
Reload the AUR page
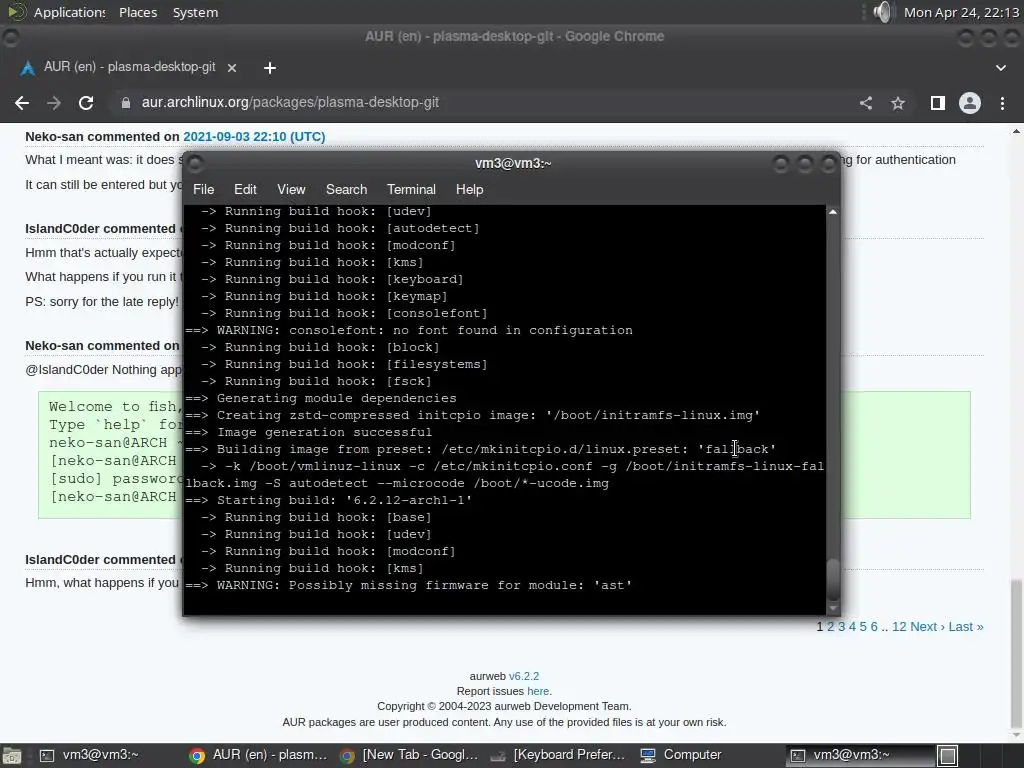(x=86, y=103)
